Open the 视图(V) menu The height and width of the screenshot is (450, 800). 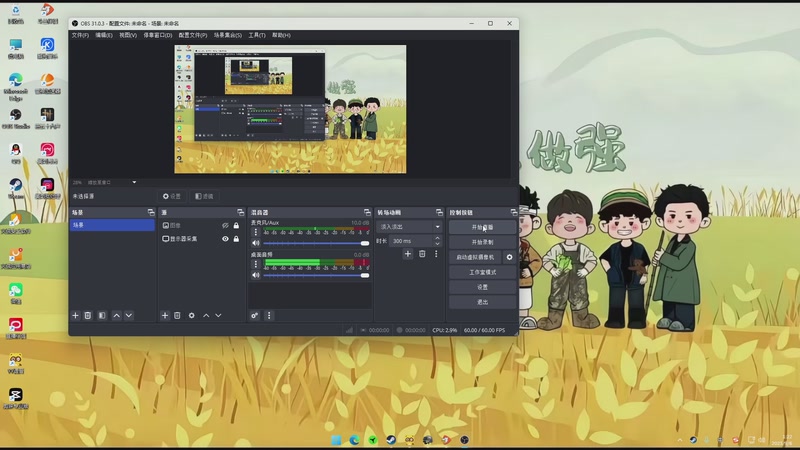tap(128, 35)
